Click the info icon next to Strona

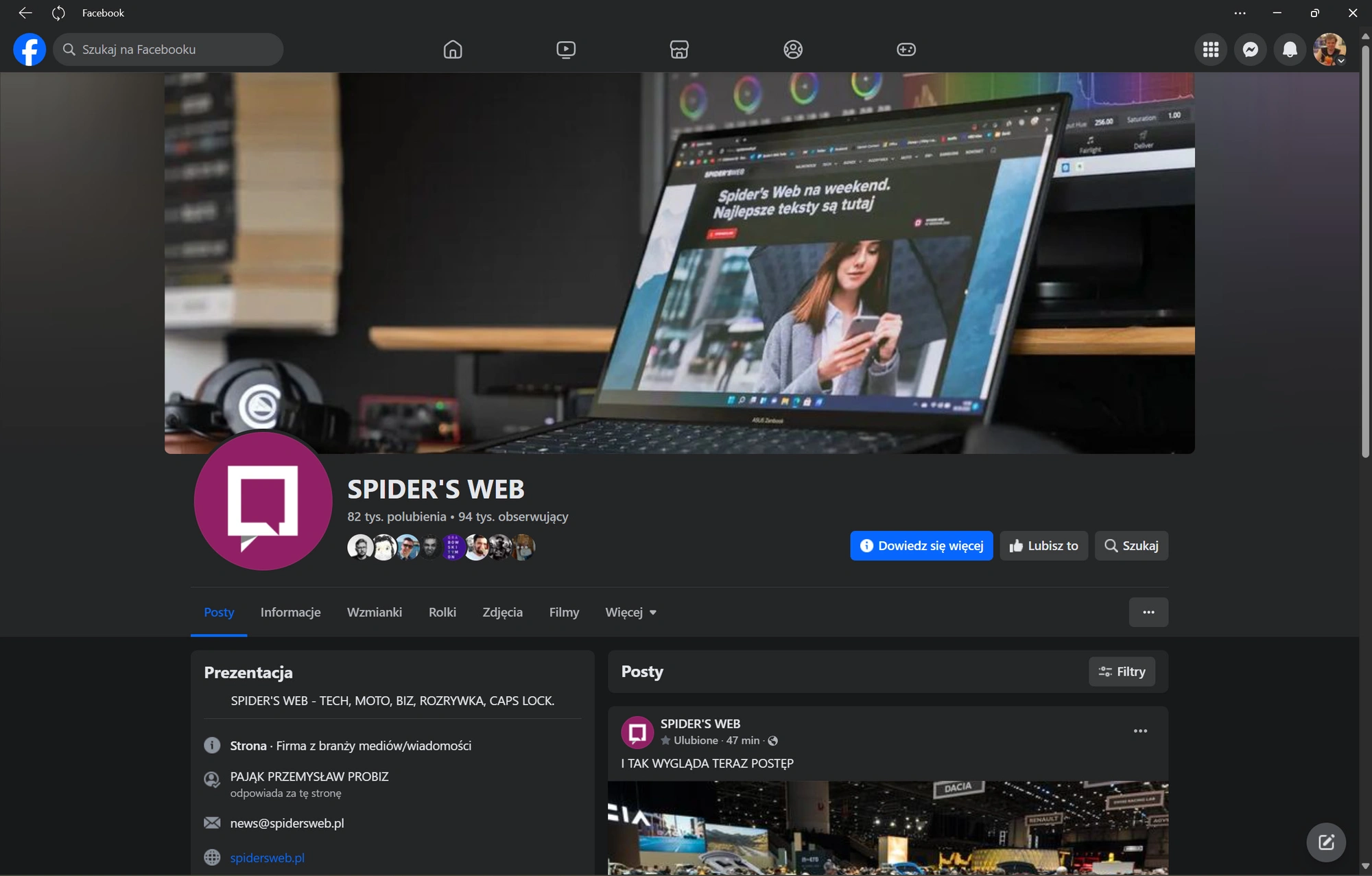tap(212, 746)
